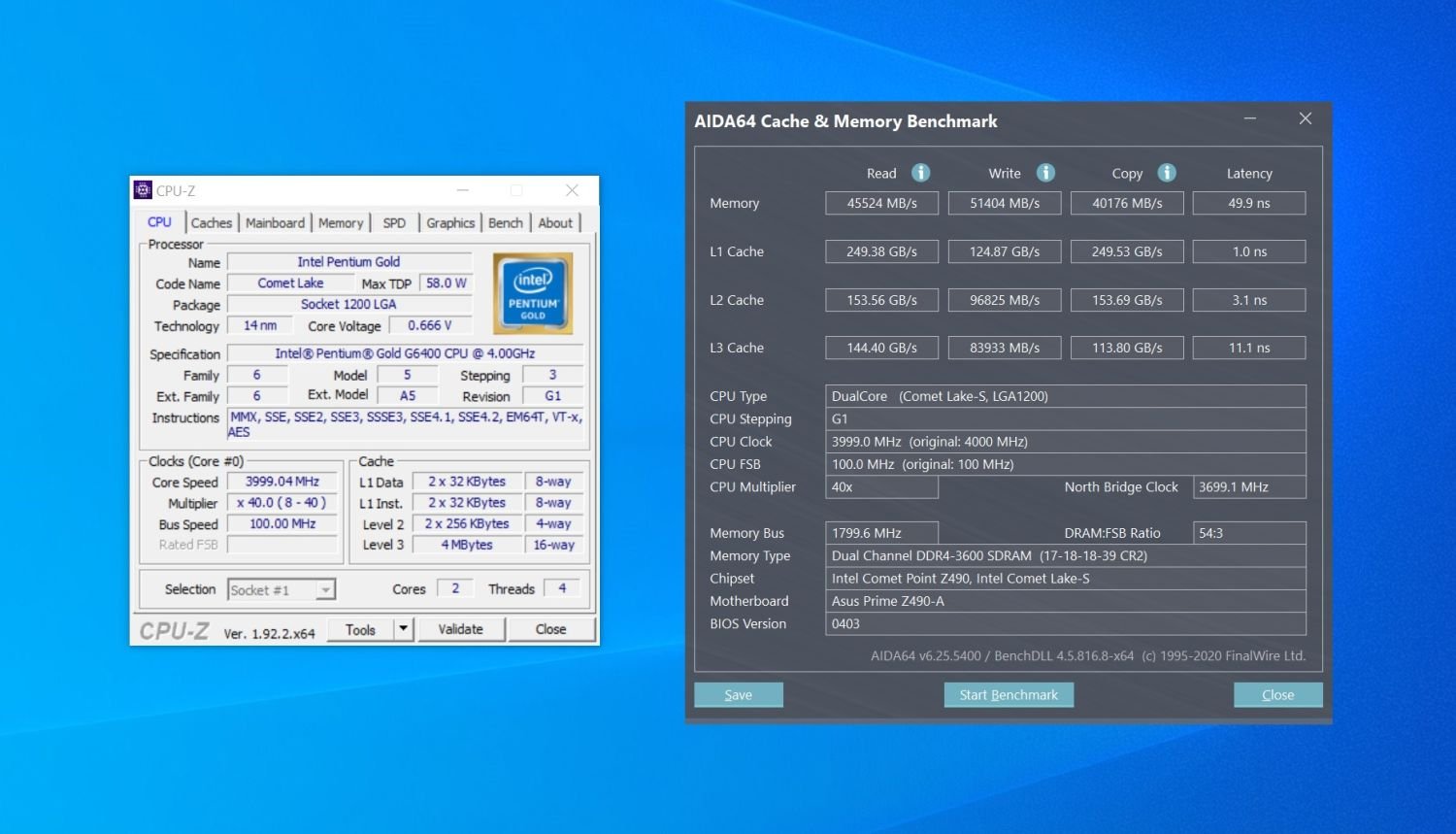
Task: Click Start Benchmark in AIDA64
Action: 1009,695
